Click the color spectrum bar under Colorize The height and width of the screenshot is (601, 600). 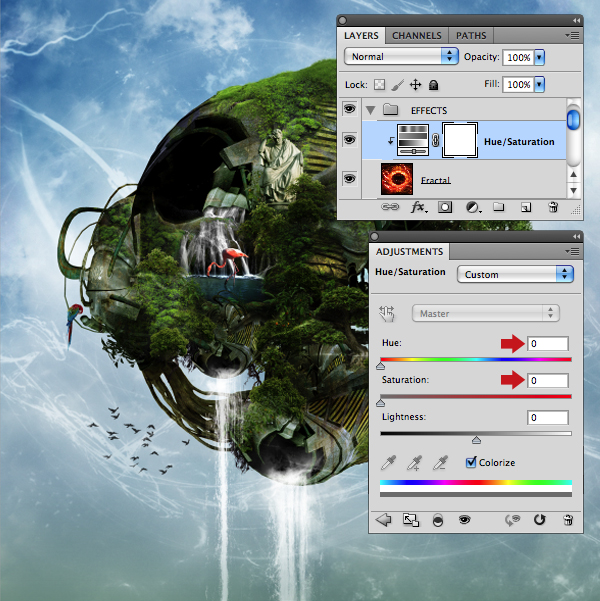click(x=476, y=482)
